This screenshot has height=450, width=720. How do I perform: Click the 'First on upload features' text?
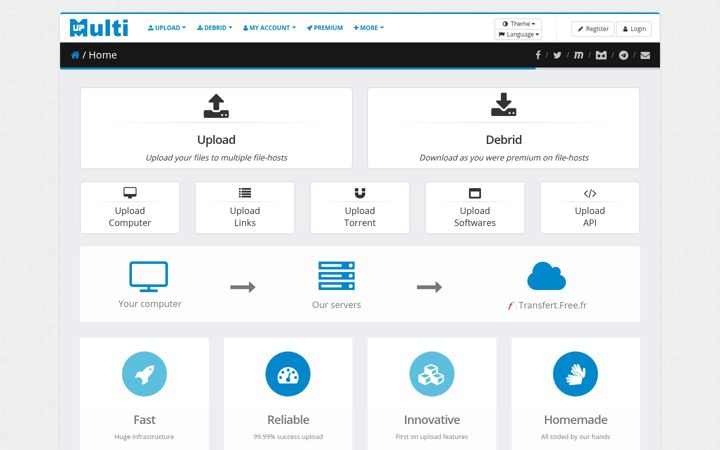point(432,437)
